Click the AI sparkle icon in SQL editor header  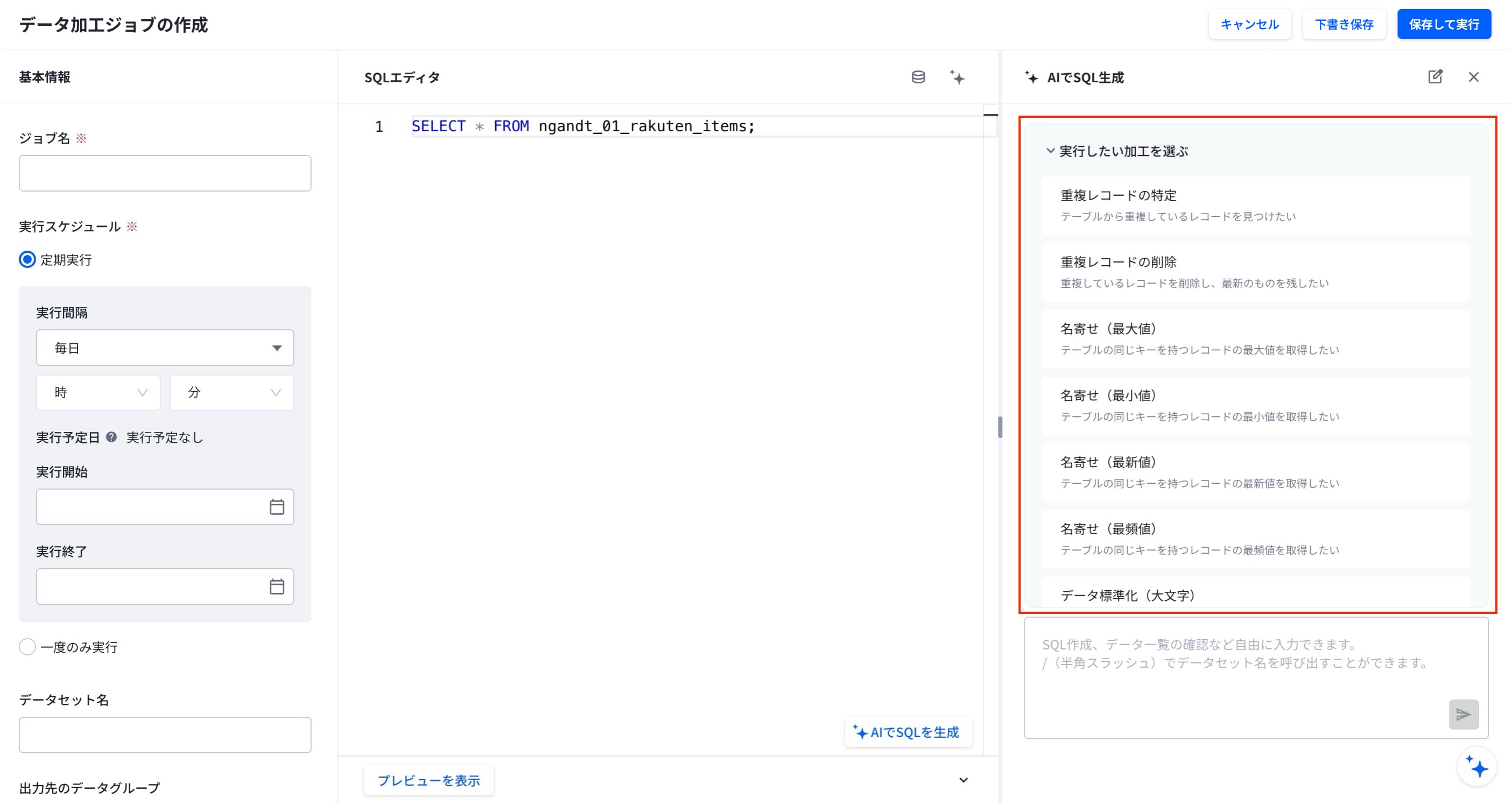[958, 77]
